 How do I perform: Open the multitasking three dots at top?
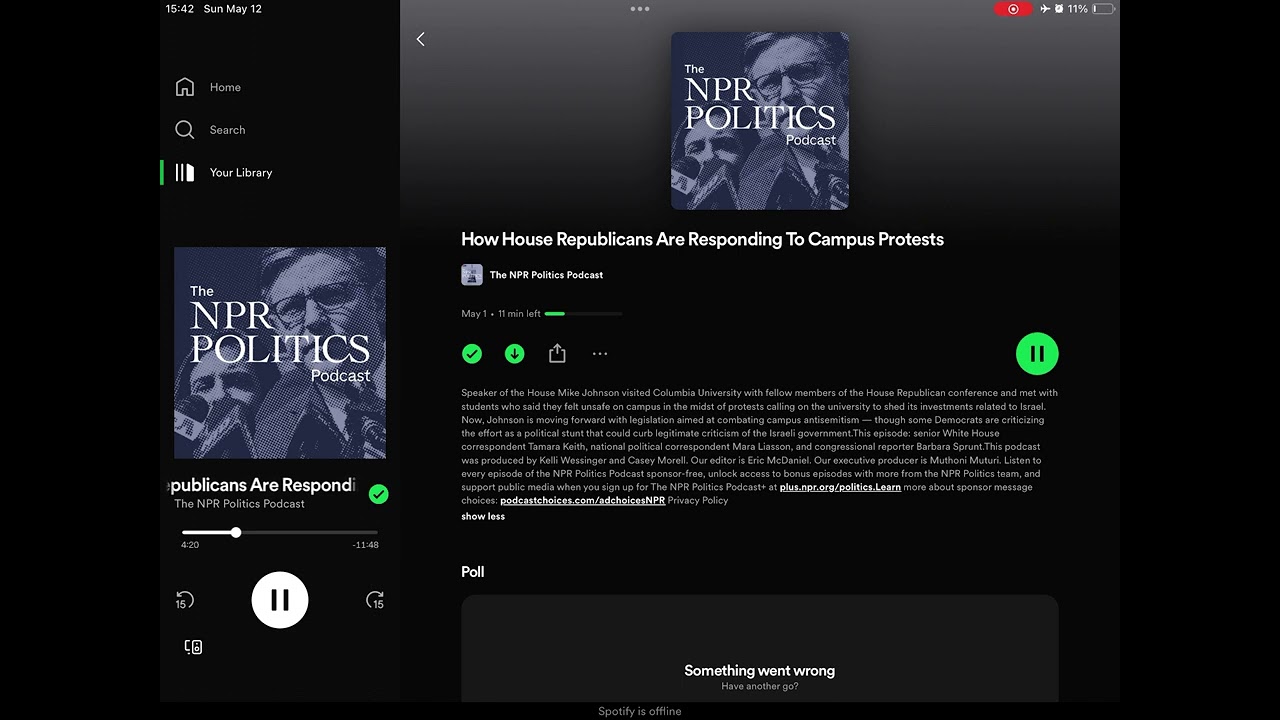(640, 9)
